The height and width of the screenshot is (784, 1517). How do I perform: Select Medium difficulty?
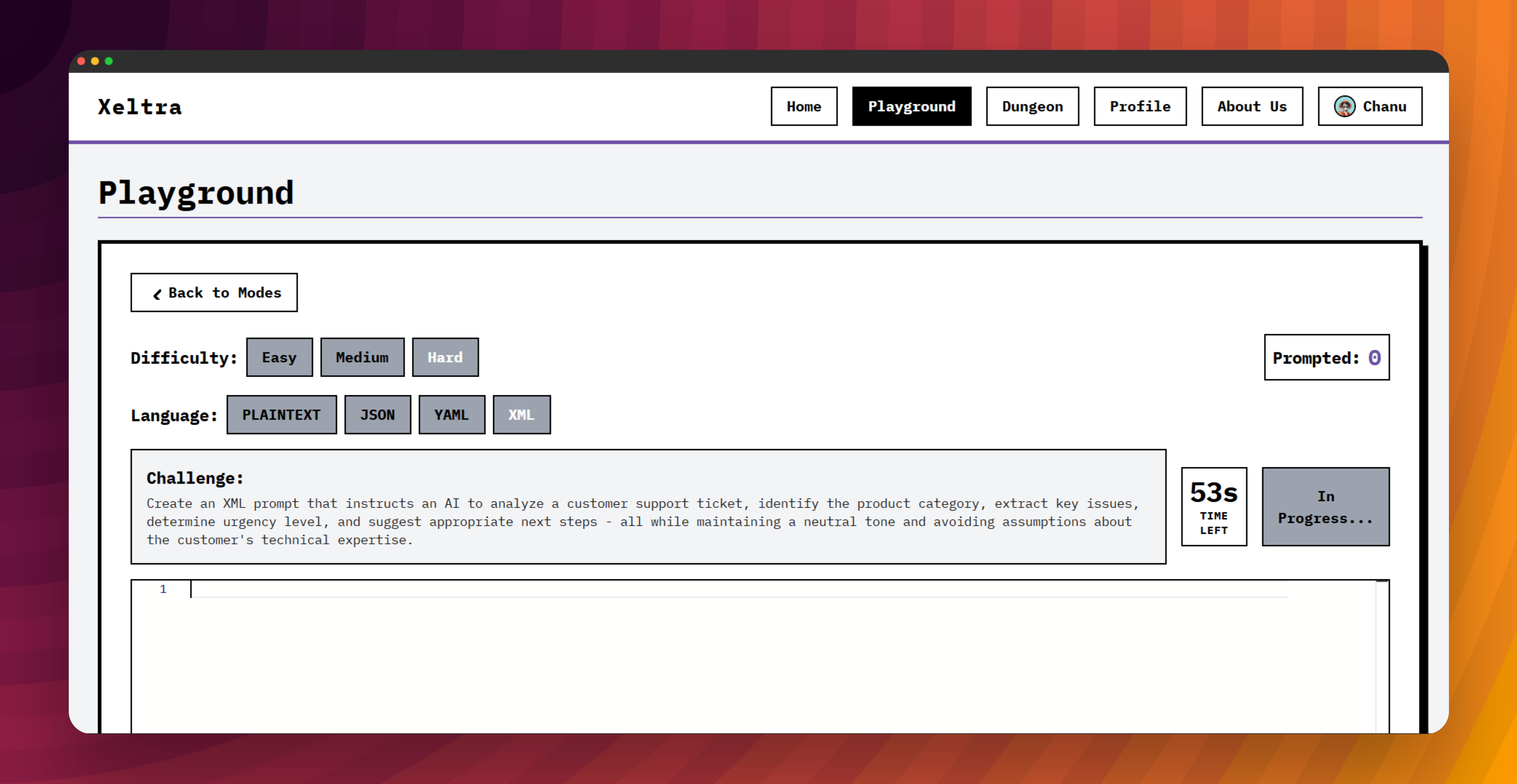(x=362, y=357)
